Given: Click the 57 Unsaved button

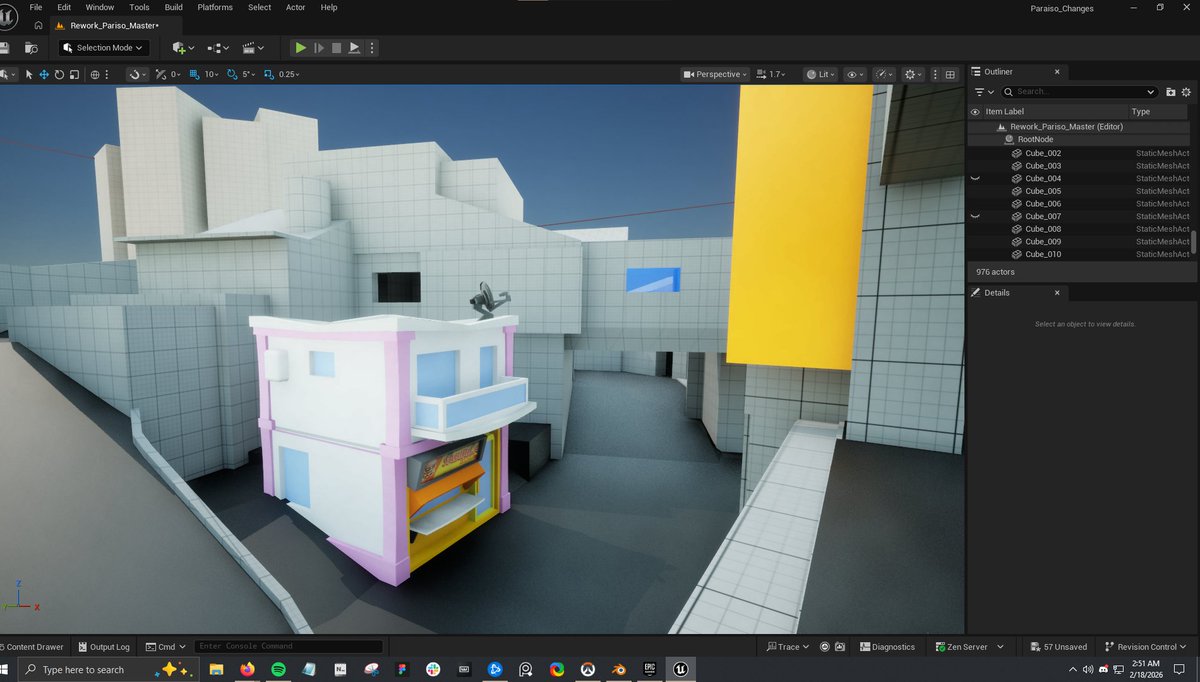Looking at the screenshot, I should click(x=1058, y=647).
